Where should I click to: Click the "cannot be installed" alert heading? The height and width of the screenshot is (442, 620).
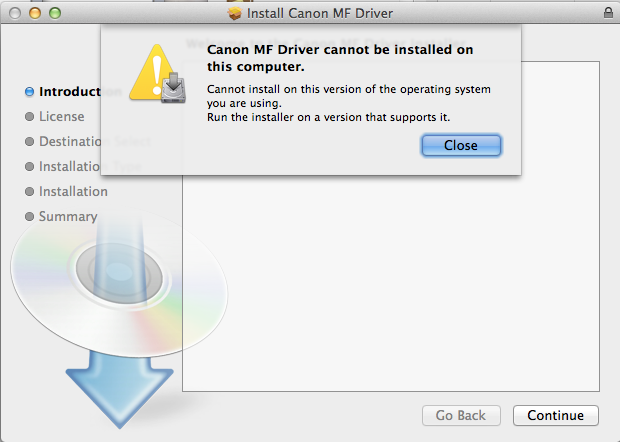340,58
